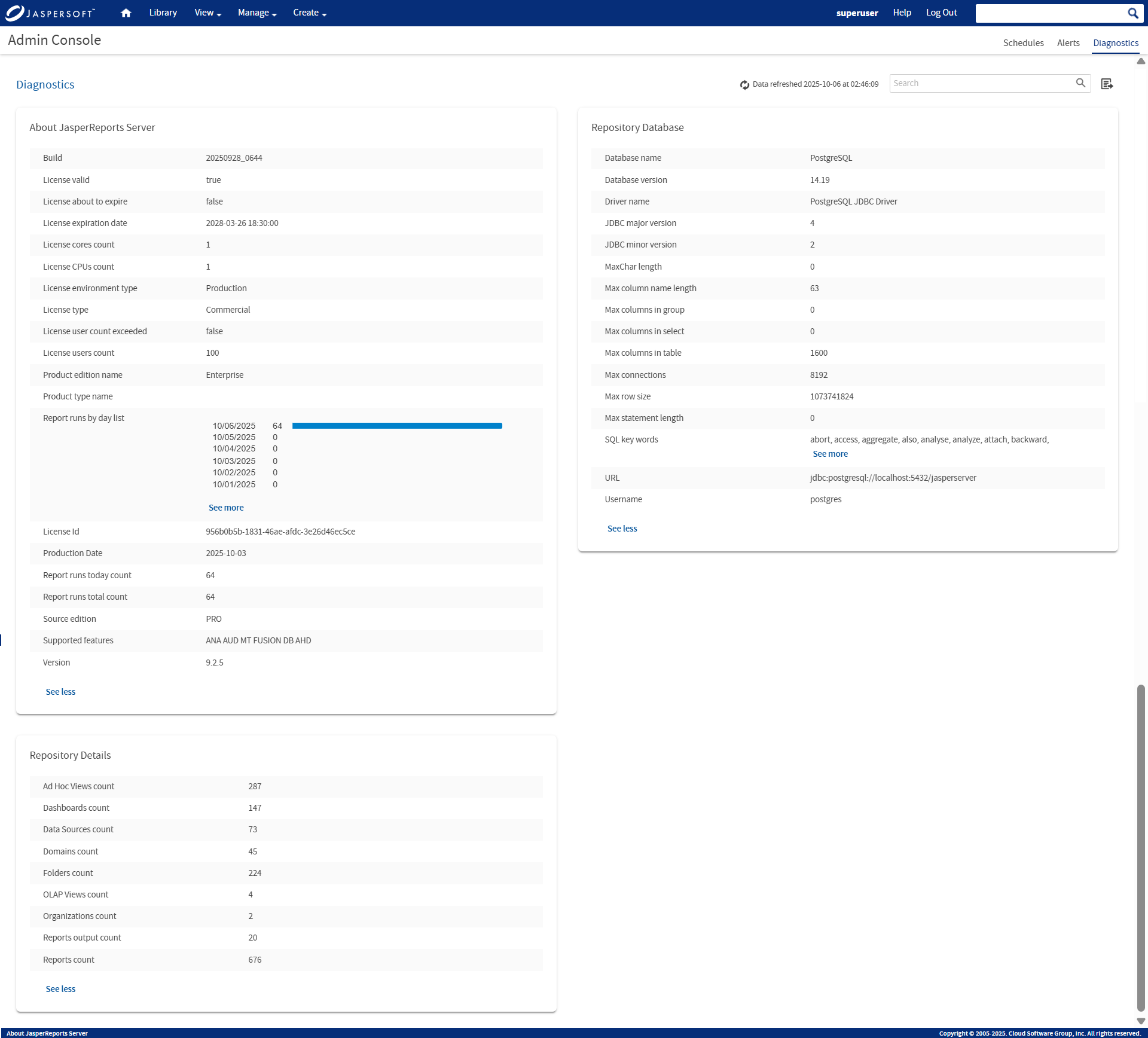
Task: Click the scrollbar up arrow
Action: pos(1141,61)
